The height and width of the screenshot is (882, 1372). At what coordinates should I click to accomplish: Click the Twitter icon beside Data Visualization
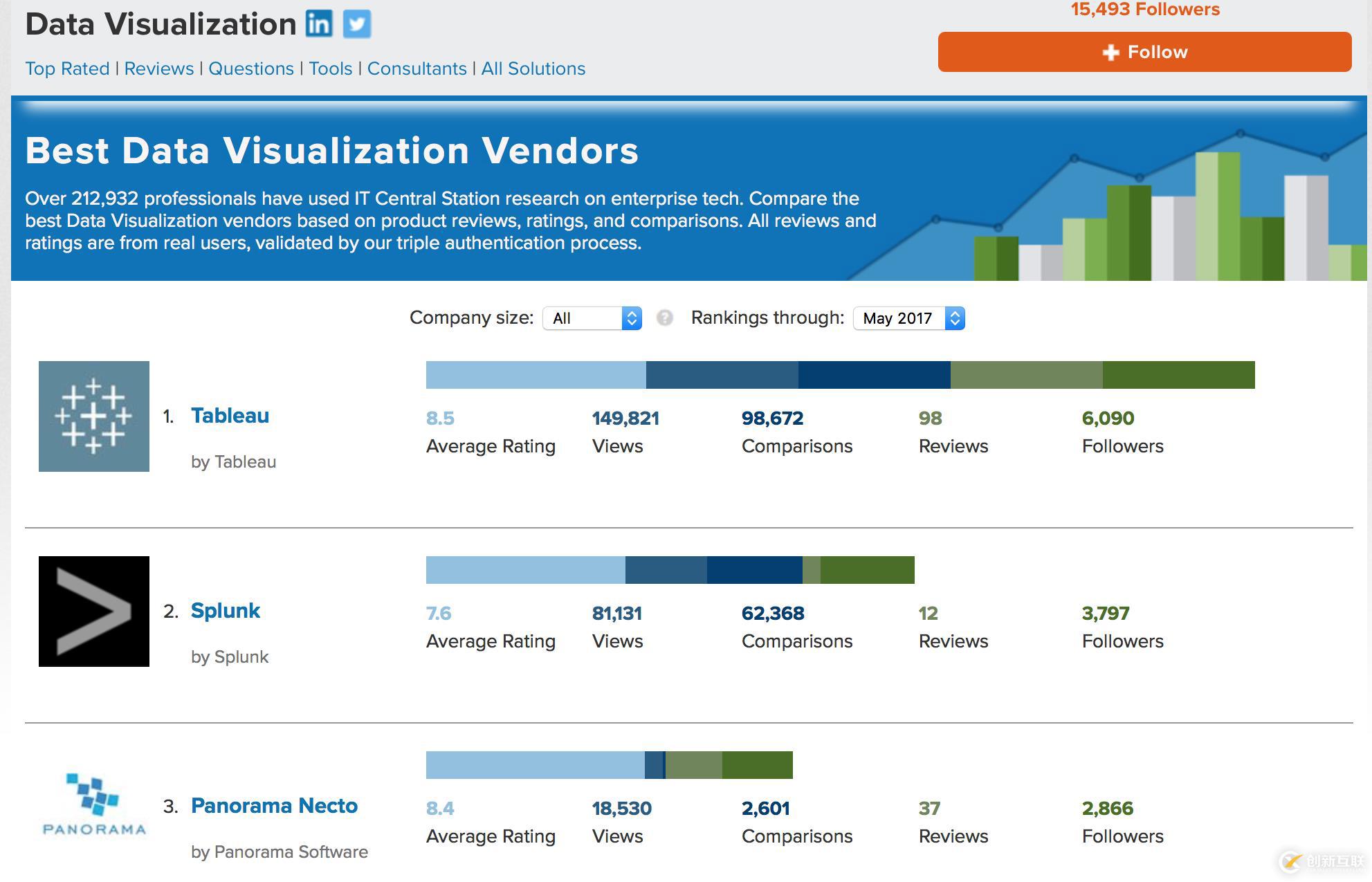(356, 23)
